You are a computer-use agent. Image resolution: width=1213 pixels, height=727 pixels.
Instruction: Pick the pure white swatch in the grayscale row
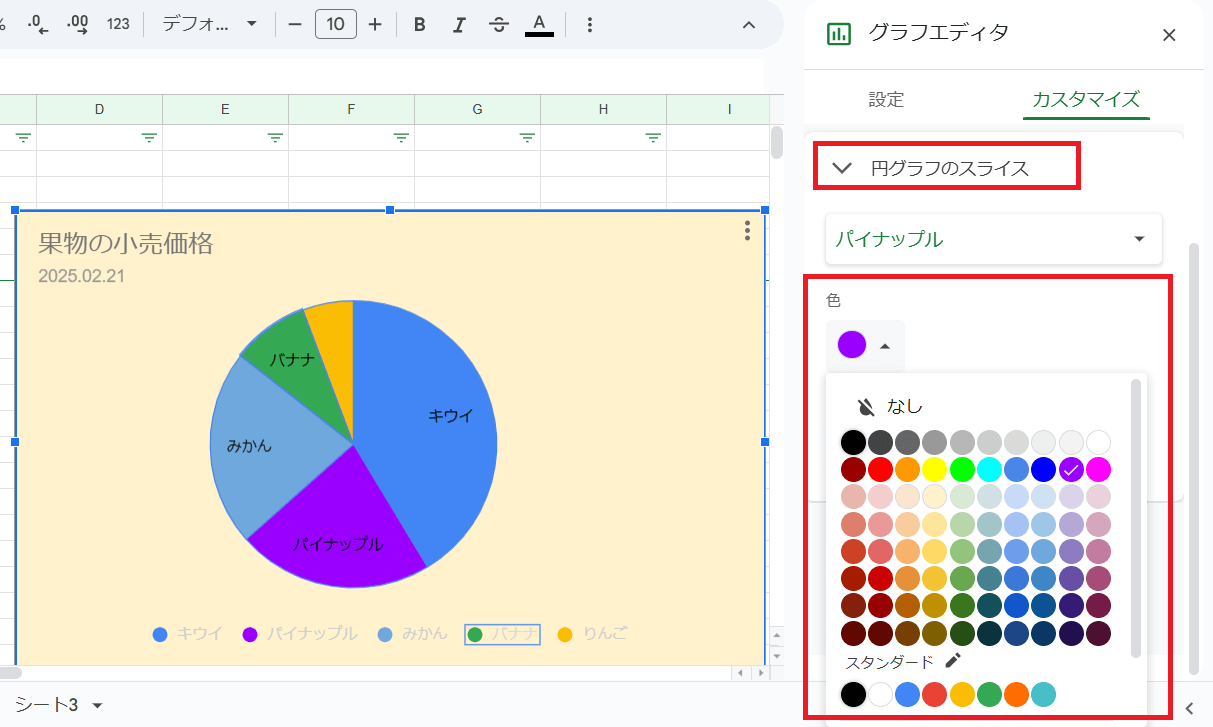(1098, 442)
